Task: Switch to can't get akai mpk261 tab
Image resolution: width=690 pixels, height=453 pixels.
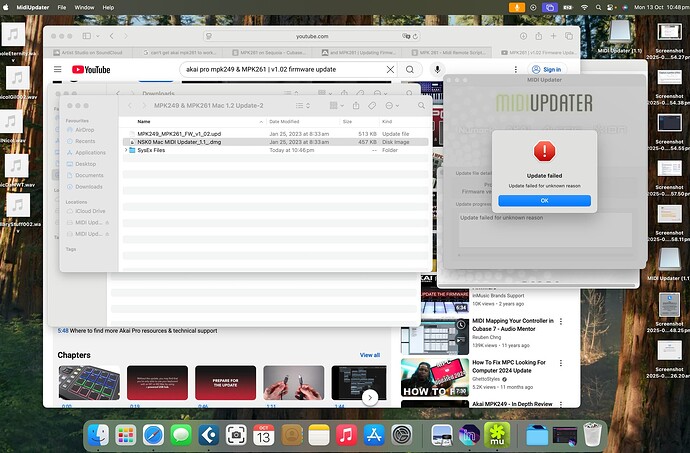Action: (180, 52)
